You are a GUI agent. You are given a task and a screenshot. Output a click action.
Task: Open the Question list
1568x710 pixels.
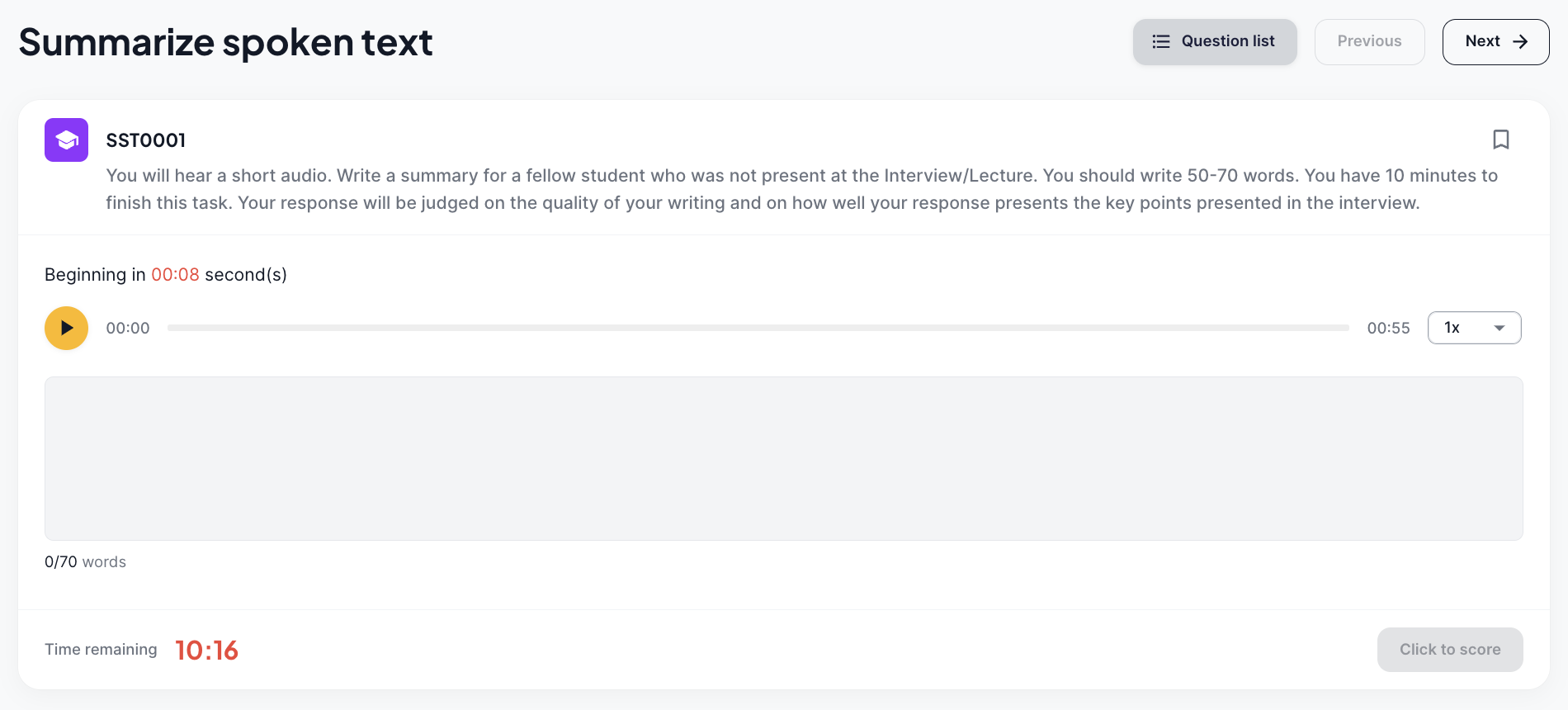coord(1215,41)
